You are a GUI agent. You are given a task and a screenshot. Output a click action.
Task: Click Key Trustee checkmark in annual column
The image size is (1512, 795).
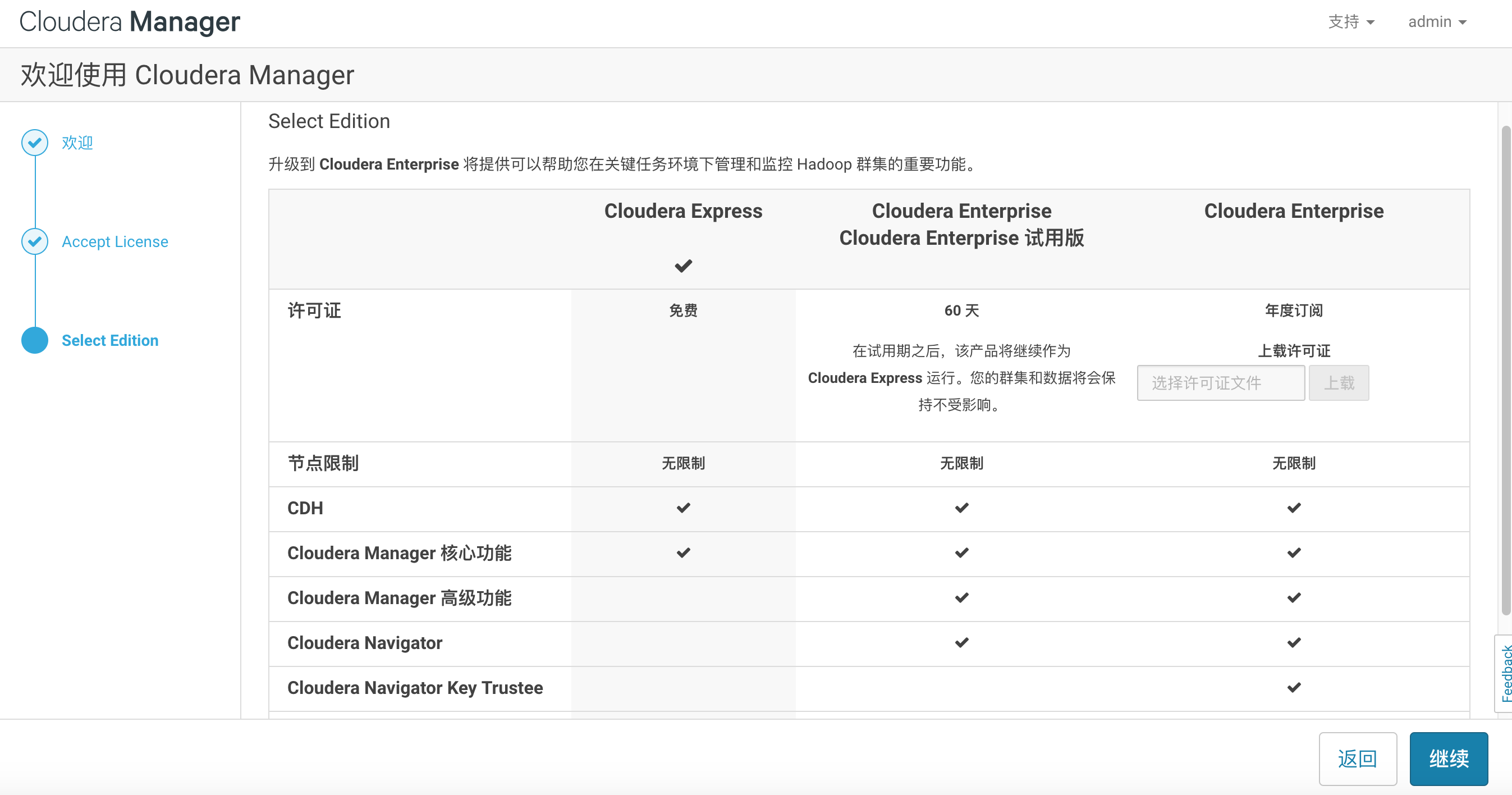tap(1294, 688)
